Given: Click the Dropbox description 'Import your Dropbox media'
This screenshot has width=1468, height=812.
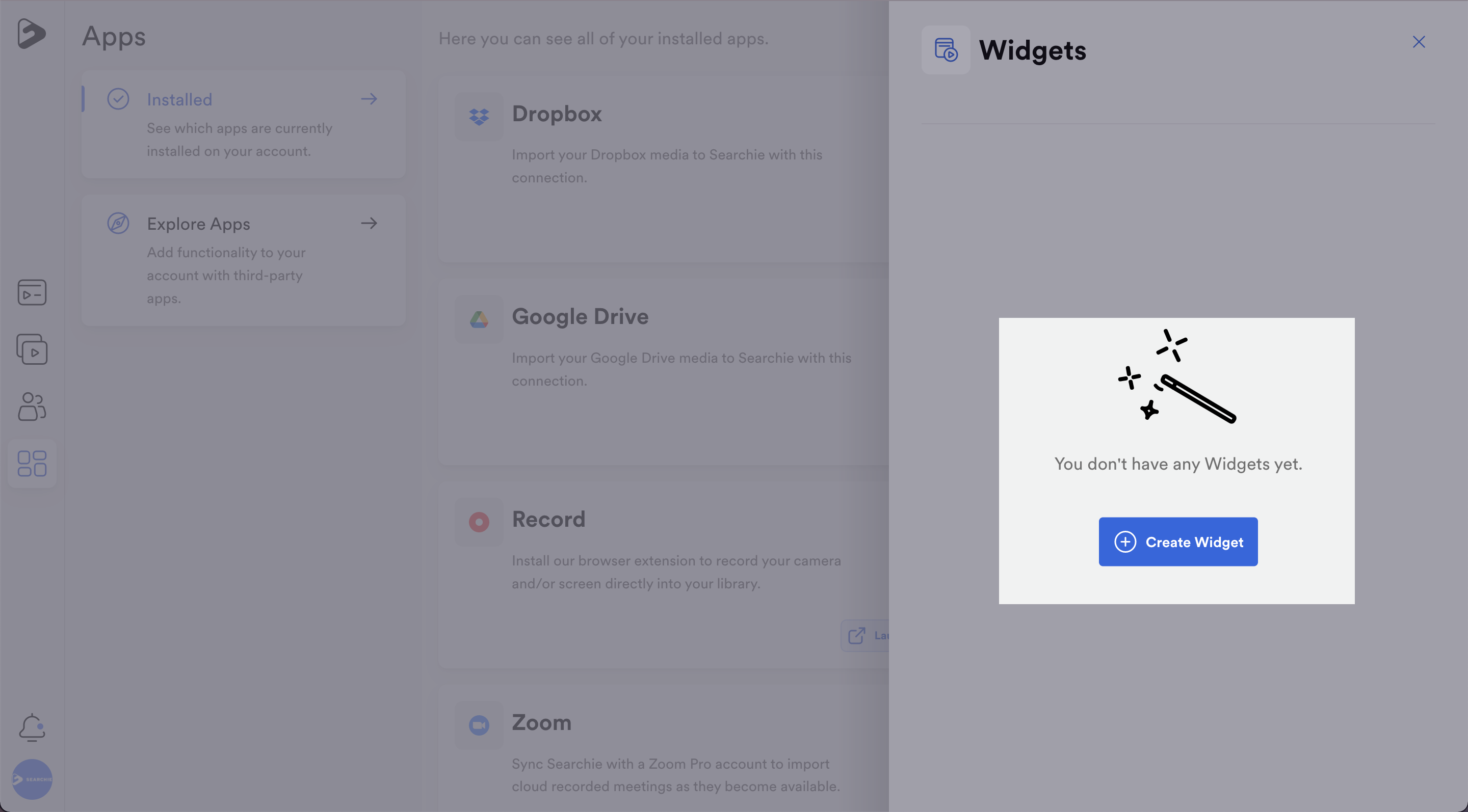Looking at the screenshot, I should (667, 166).
